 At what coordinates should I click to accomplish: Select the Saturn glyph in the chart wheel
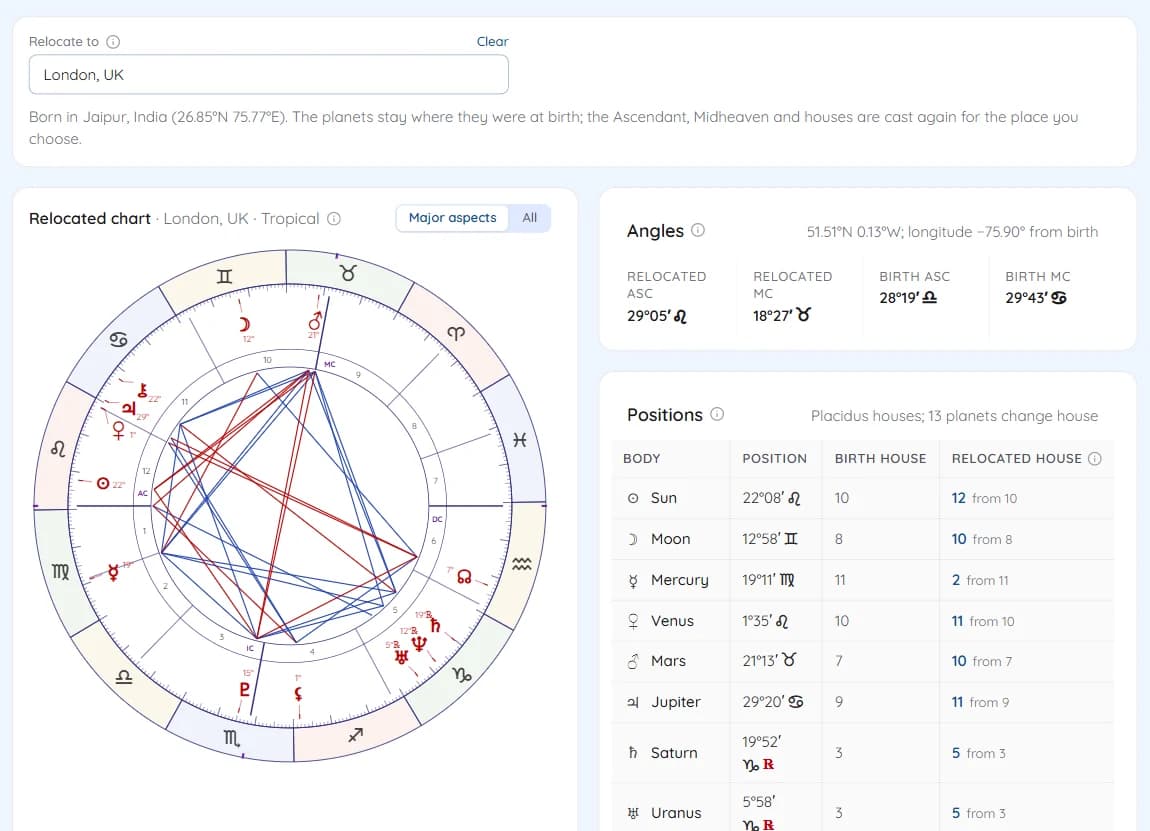pos(436,625)
